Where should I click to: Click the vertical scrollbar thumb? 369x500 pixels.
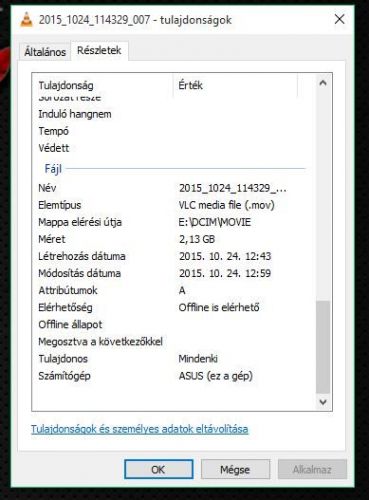tap(323, 347)
